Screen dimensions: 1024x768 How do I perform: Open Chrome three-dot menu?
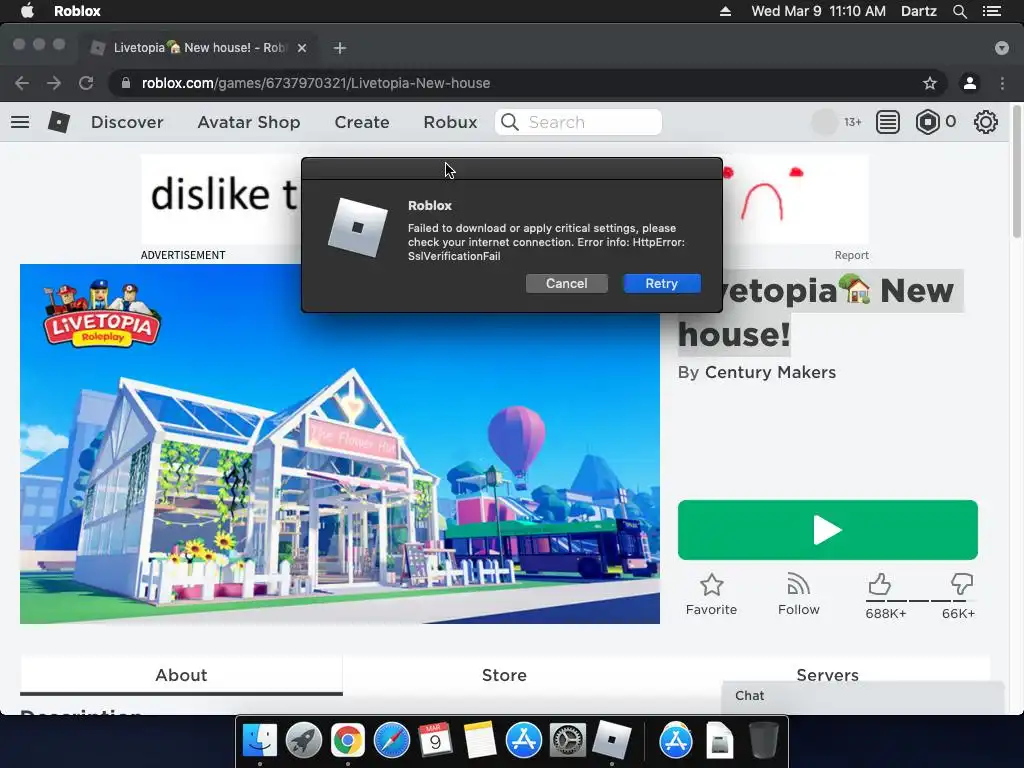[x=1002, y=83]
